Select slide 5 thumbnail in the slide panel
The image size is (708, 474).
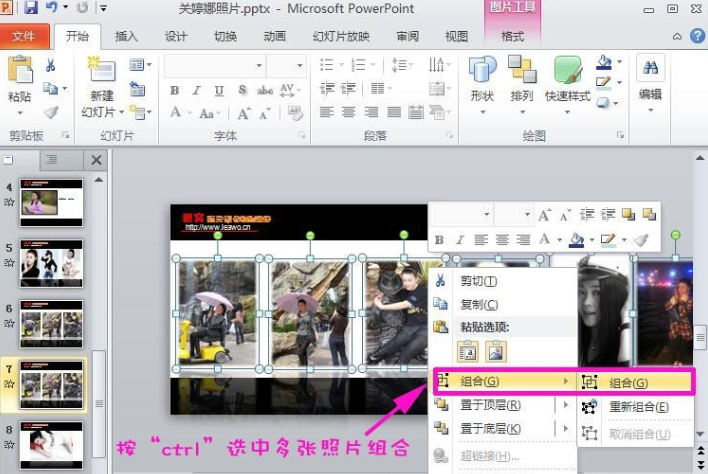pos(51,263)
